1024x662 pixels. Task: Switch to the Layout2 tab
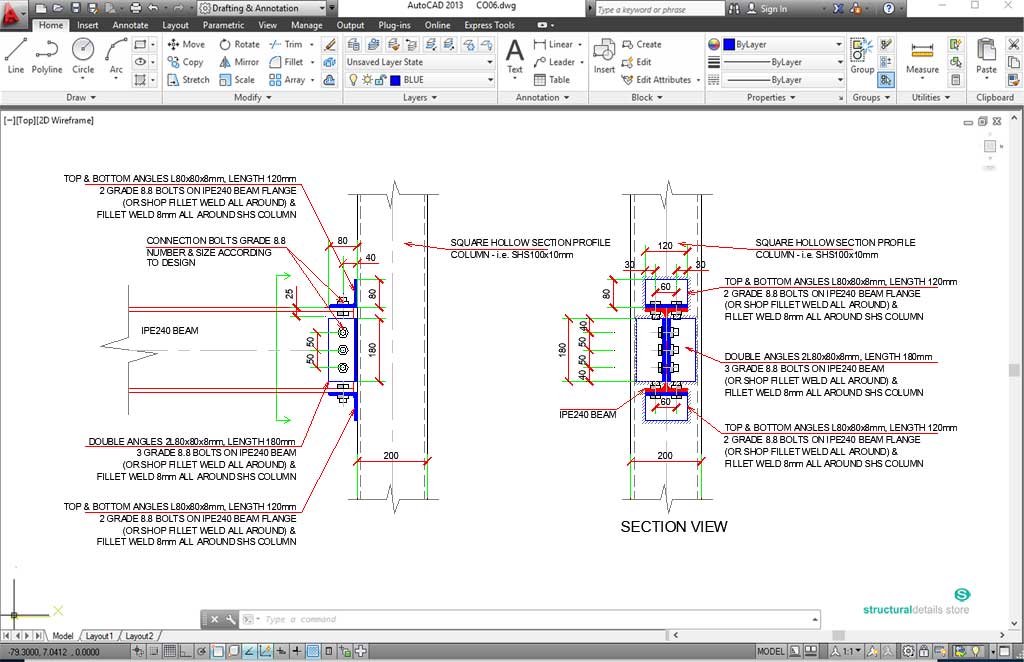point(139,635)
